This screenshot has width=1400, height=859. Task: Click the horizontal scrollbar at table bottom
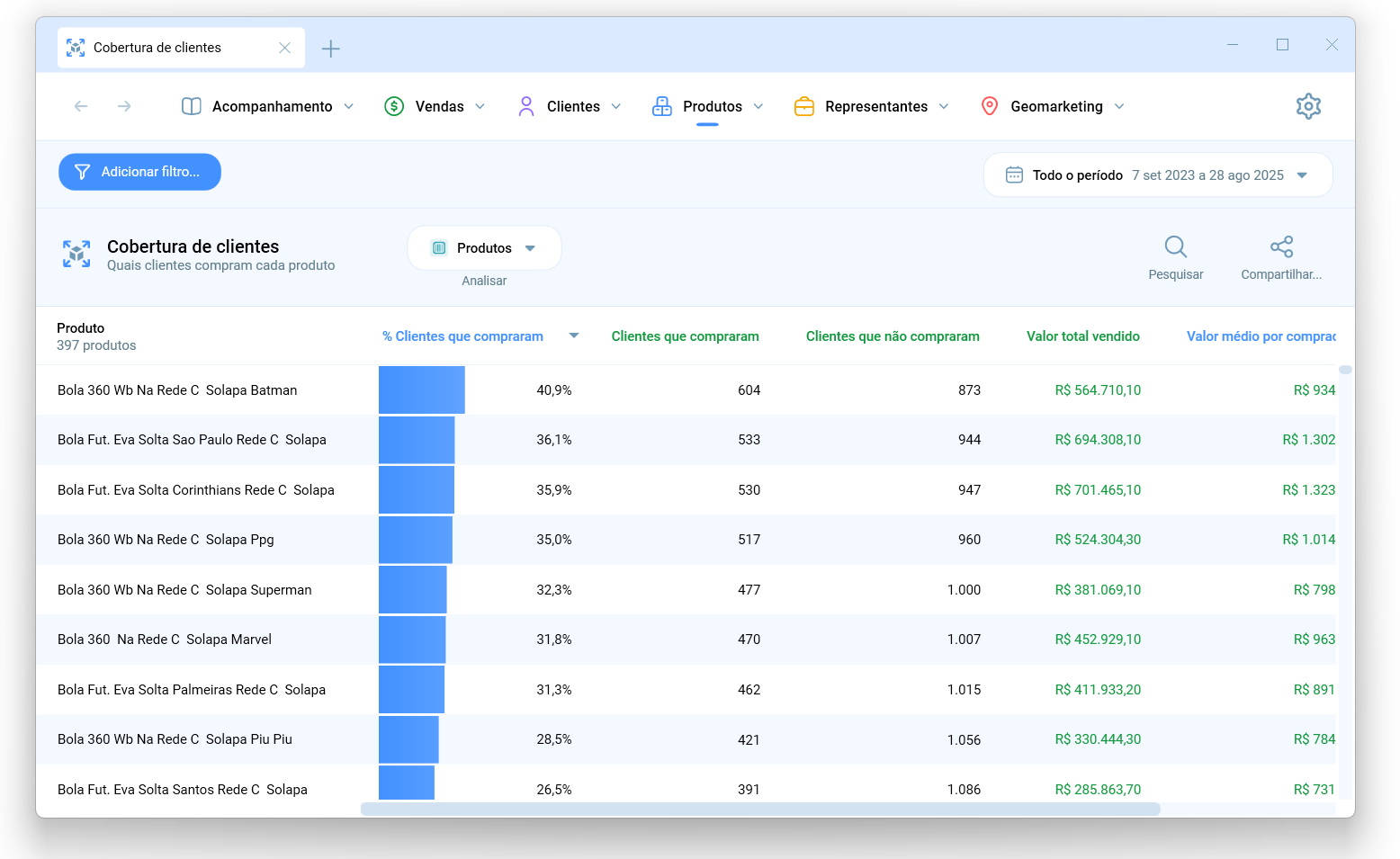pyautogui.click(x=760, y=809)
